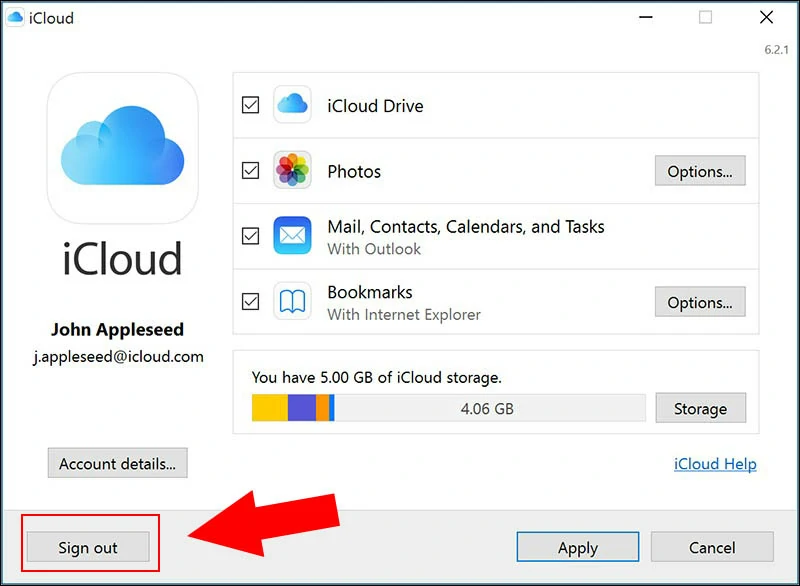The height and width of the screenshot is (586, 800).
Task: Click the Sign out button
Action: tap(88, 547)
